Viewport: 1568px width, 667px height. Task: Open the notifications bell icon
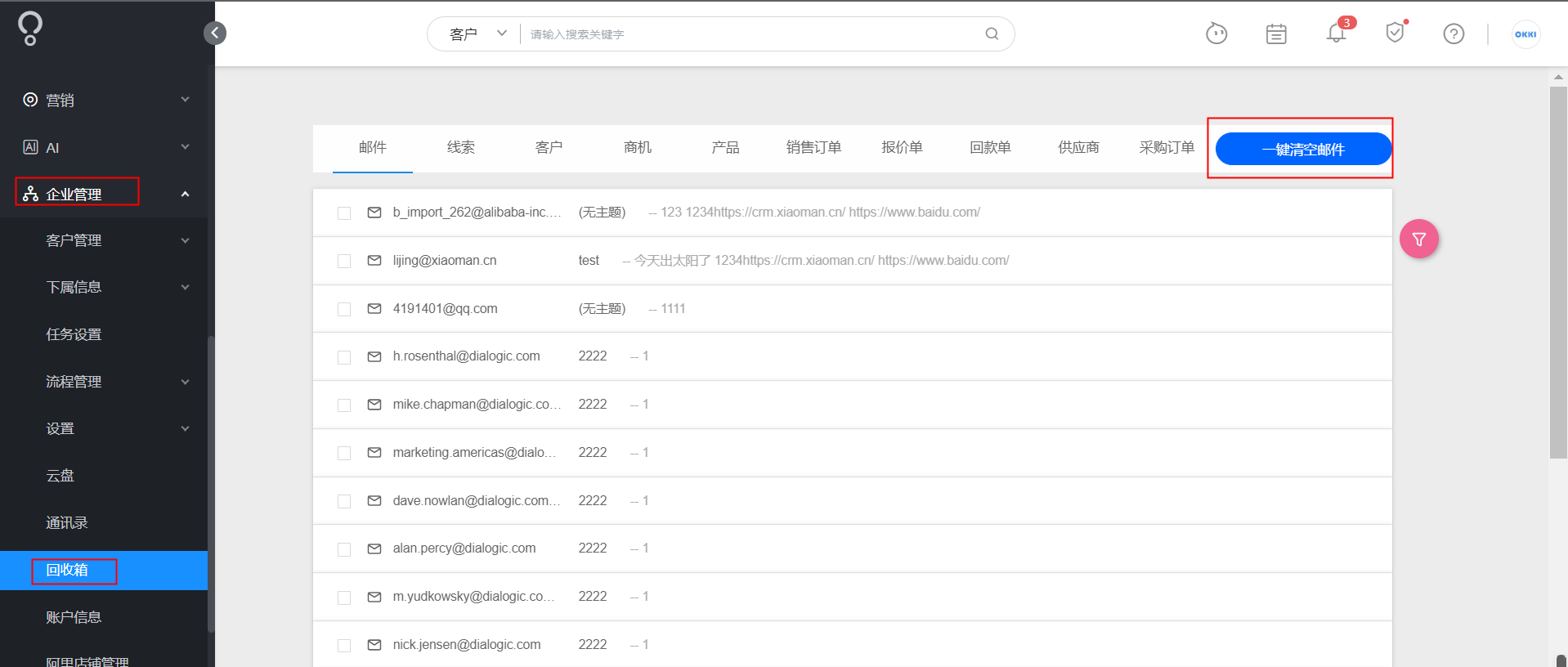pos(1336,33)
